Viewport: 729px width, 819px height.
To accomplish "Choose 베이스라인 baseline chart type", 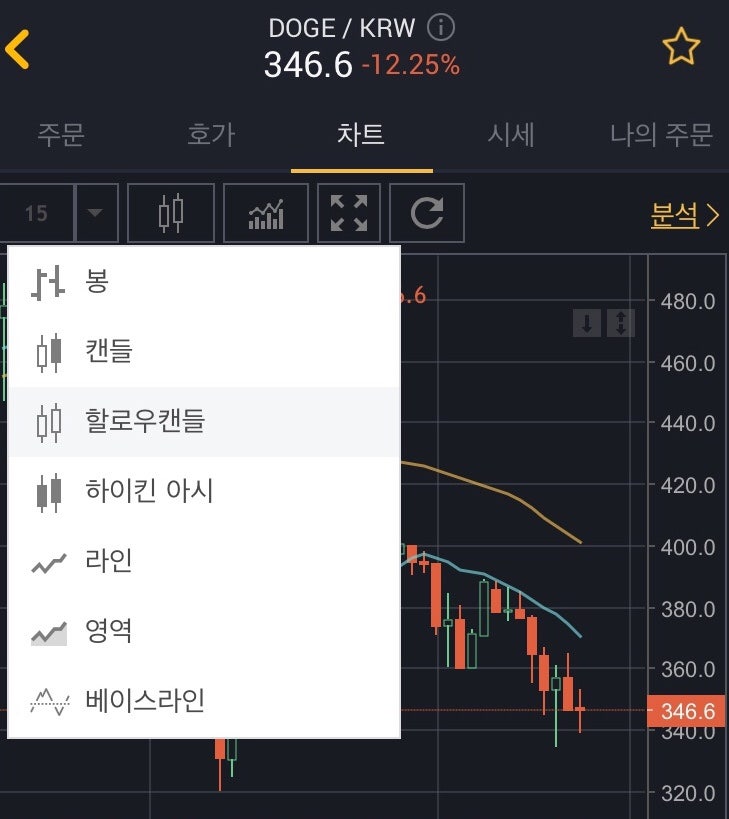I will tap(205, 701).
